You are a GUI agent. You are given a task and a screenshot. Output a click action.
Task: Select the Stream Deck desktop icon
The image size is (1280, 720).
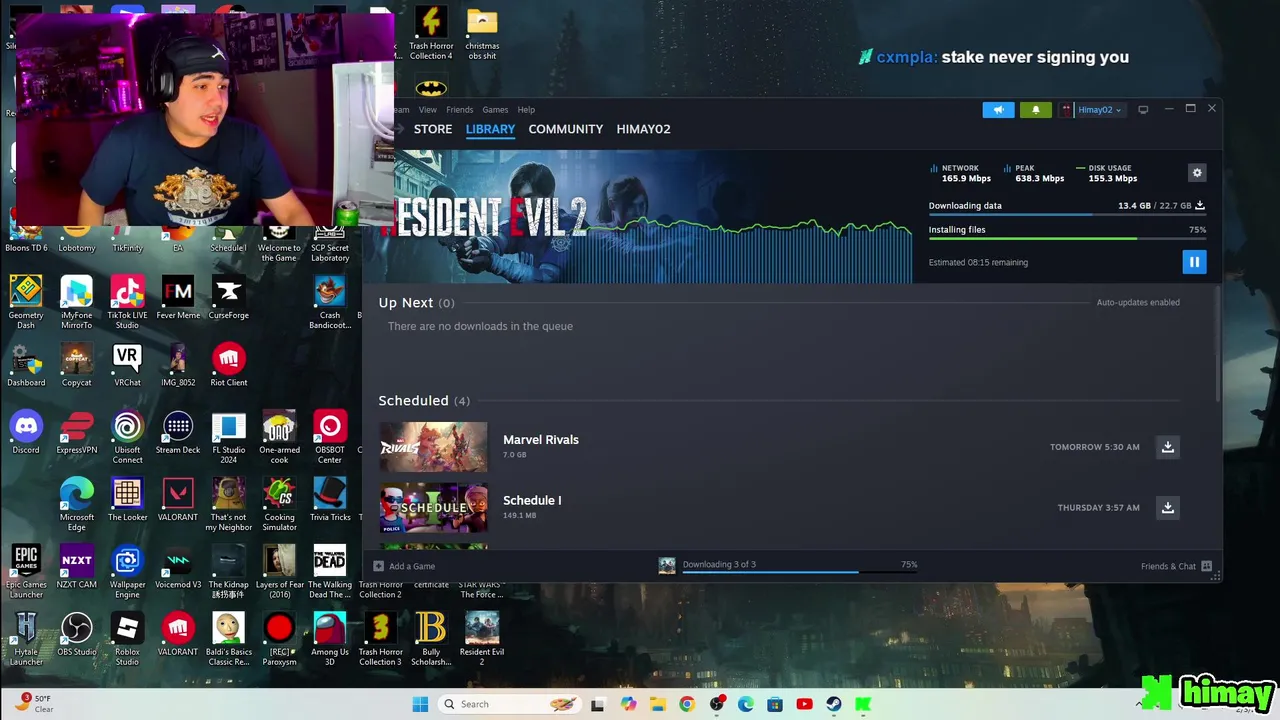click(178, 433)
